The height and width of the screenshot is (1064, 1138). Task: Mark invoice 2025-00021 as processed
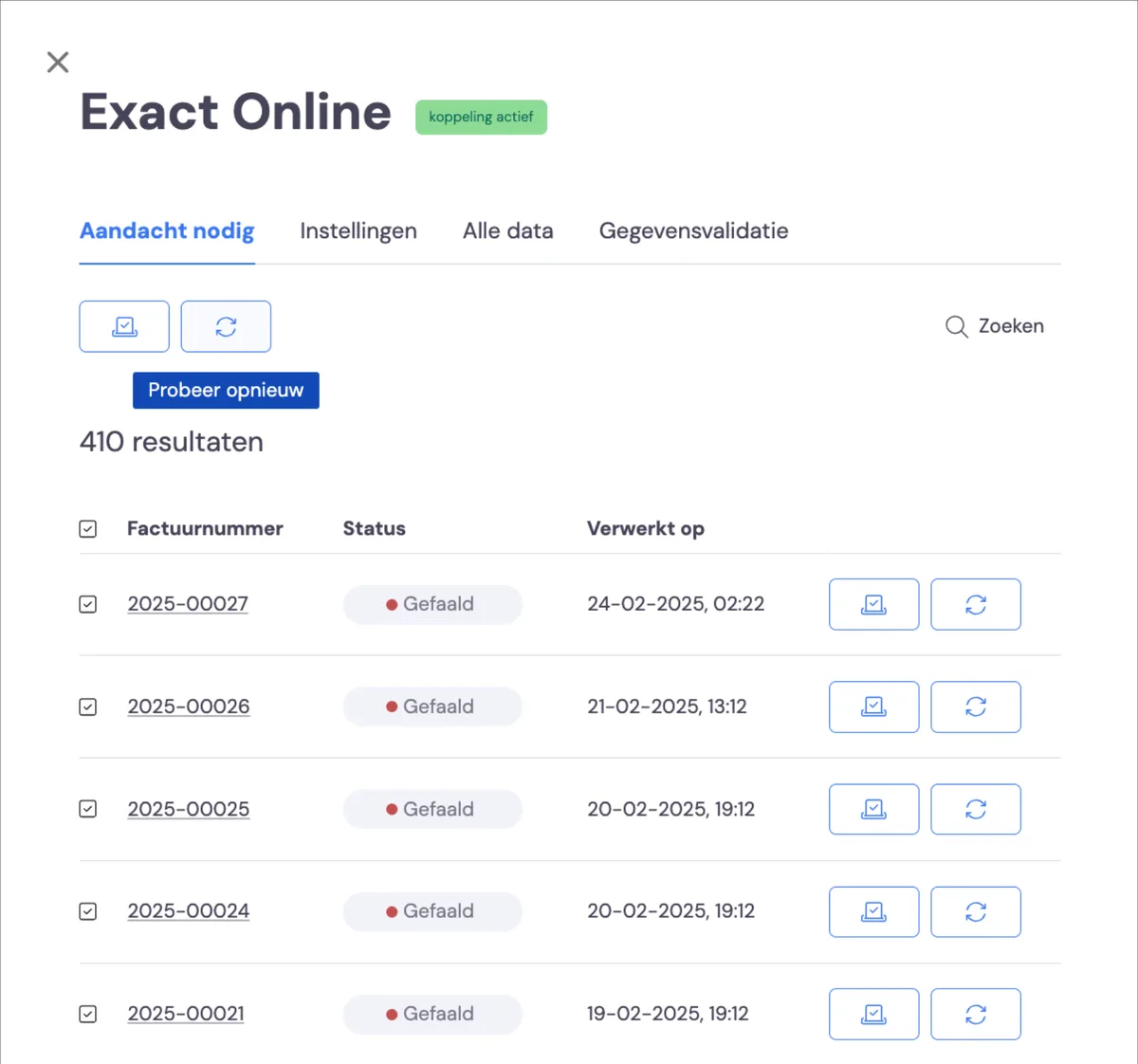click(873, 1014)
